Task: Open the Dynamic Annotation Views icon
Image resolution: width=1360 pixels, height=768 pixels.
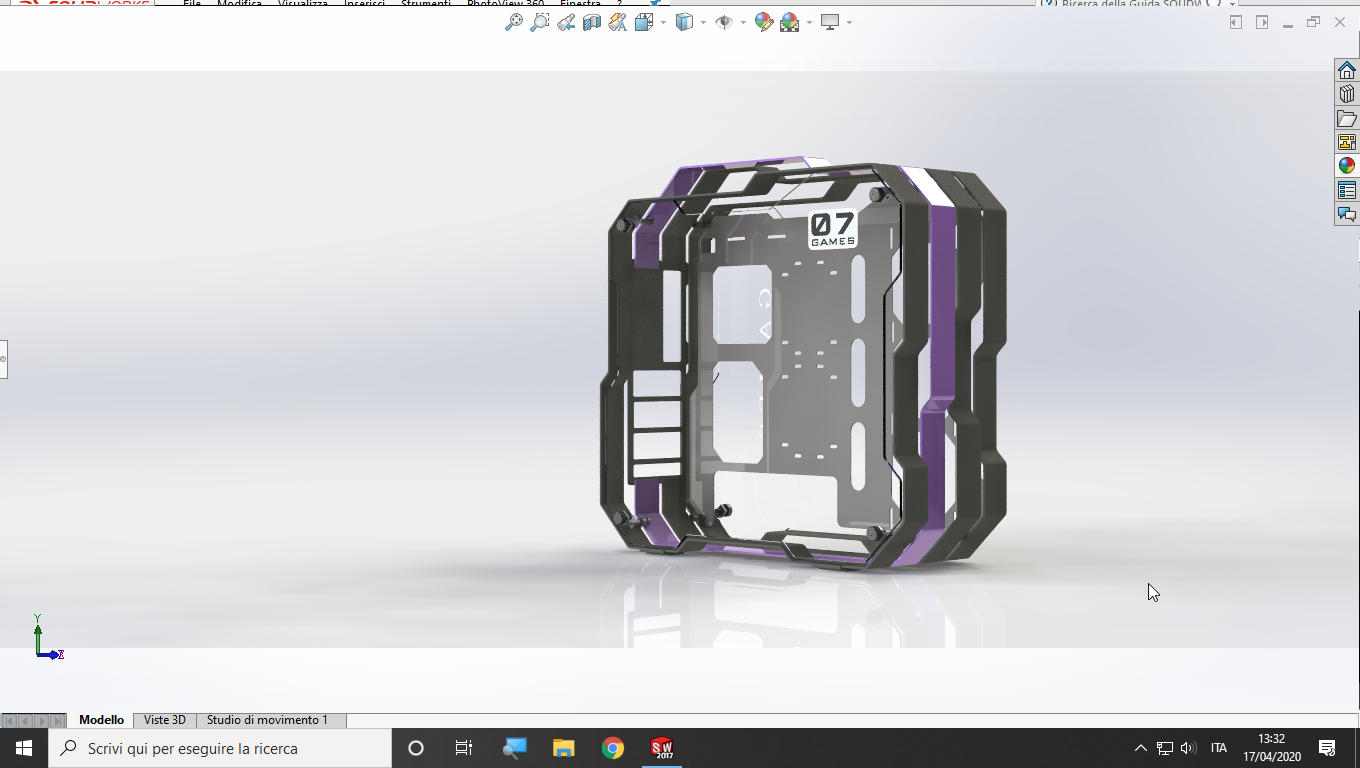Action: coord(618,22)
